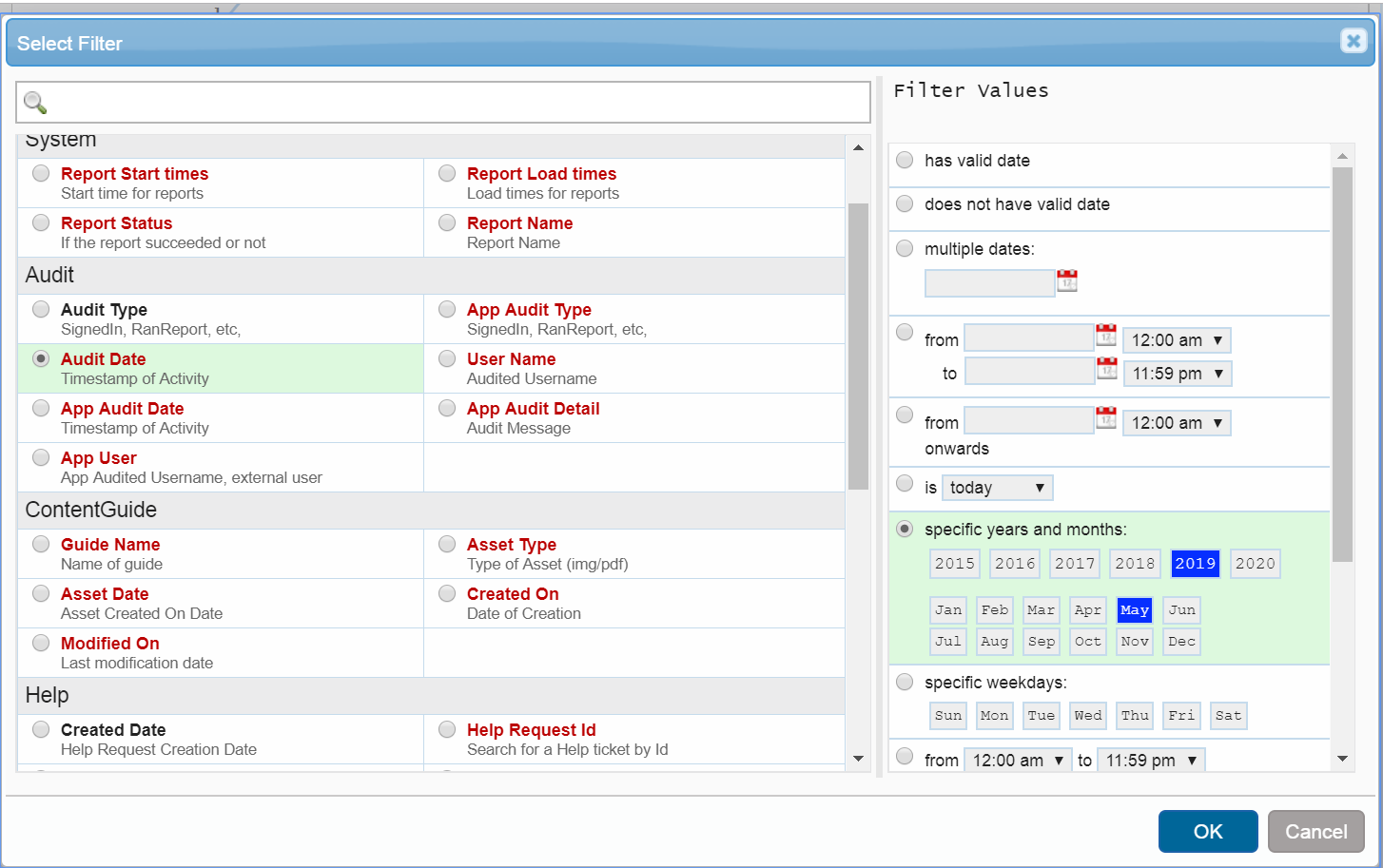Choose the 'has valid date' option

pyautogui.click(x=905, y=161)
